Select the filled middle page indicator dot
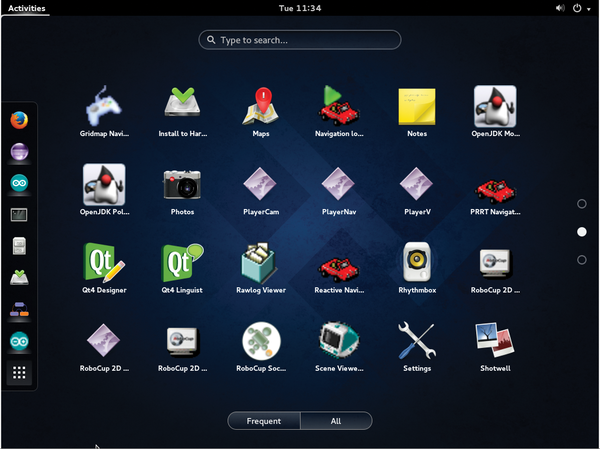 click(x=582, y=232)
